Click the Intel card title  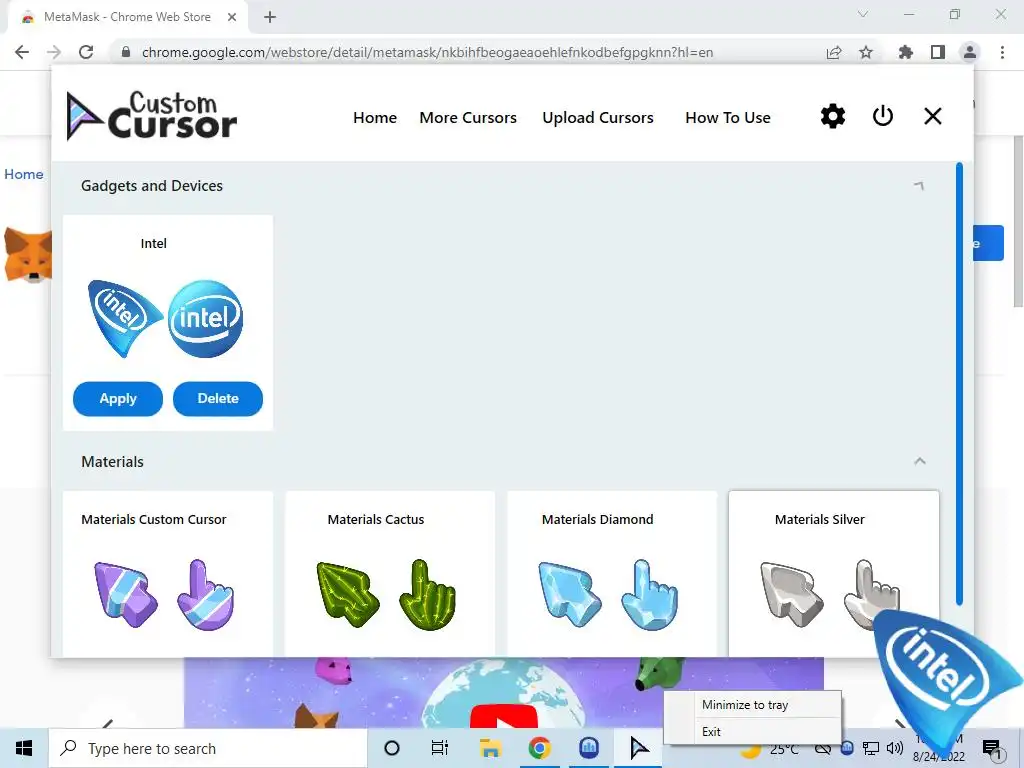[153, 244]
